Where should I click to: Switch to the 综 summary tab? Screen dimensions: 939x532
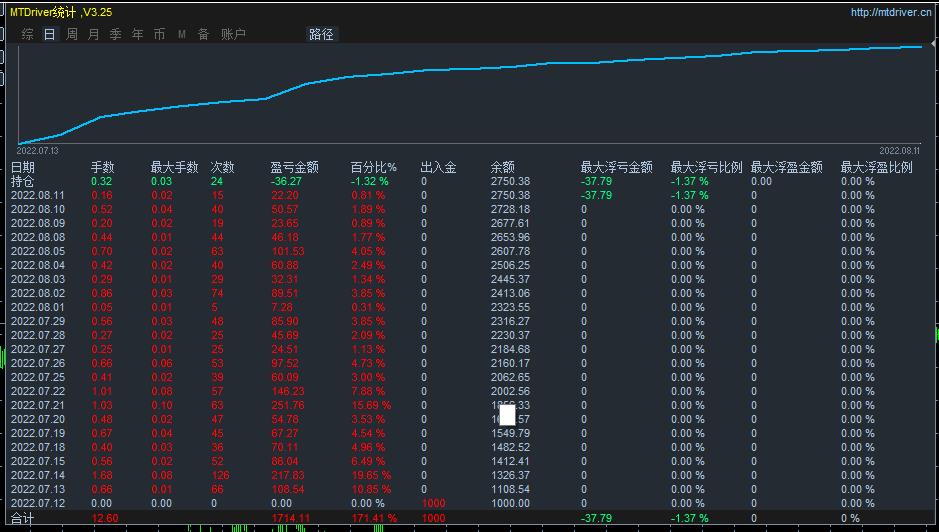click(x=28, y=34)
